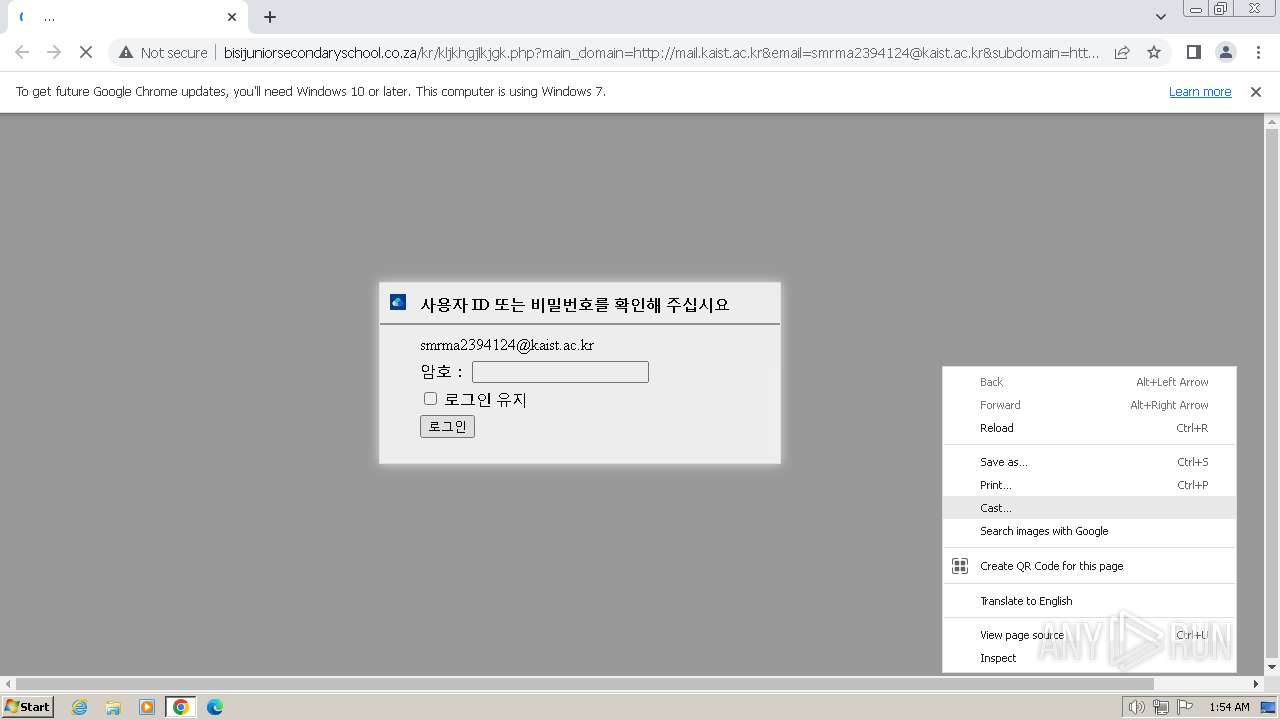This screenshot has width=1280, height=720.
Task: Choose Print... from the context menu
Action: point(1089,485)
